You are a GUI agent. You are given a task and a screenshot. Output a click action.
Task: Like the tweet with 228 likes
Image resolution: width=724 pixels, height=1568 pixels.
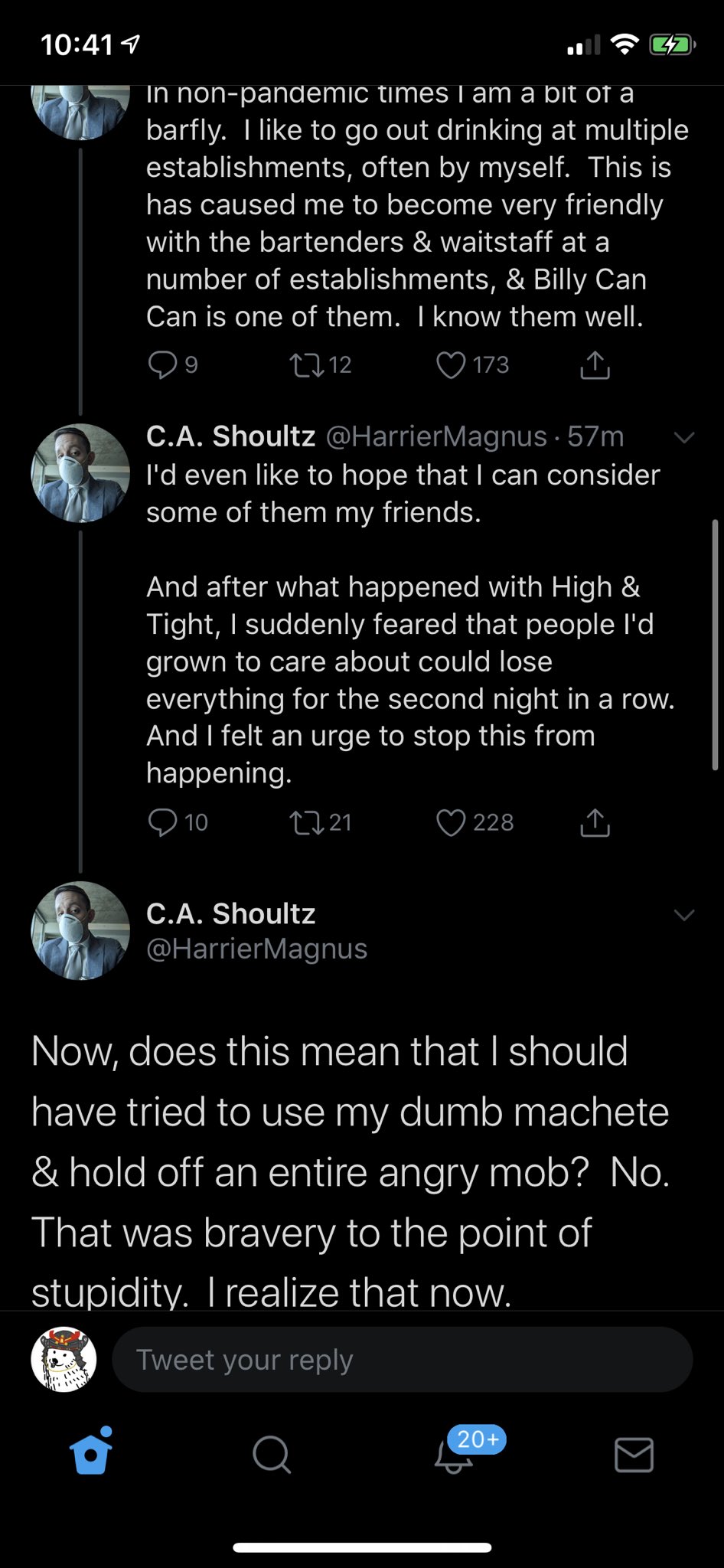pos(451,822)
